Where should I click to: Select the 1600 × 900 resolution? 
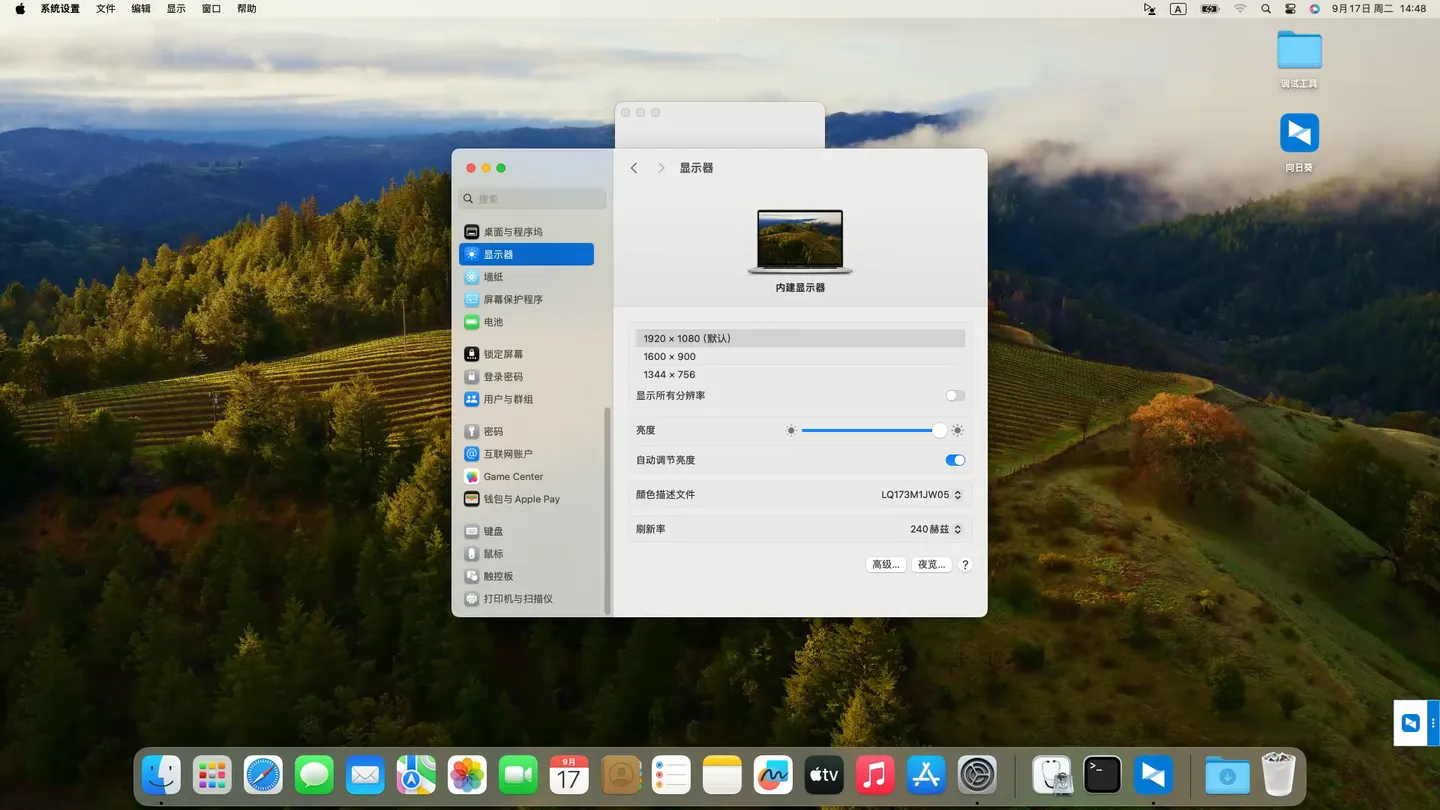tap(670, 357)
